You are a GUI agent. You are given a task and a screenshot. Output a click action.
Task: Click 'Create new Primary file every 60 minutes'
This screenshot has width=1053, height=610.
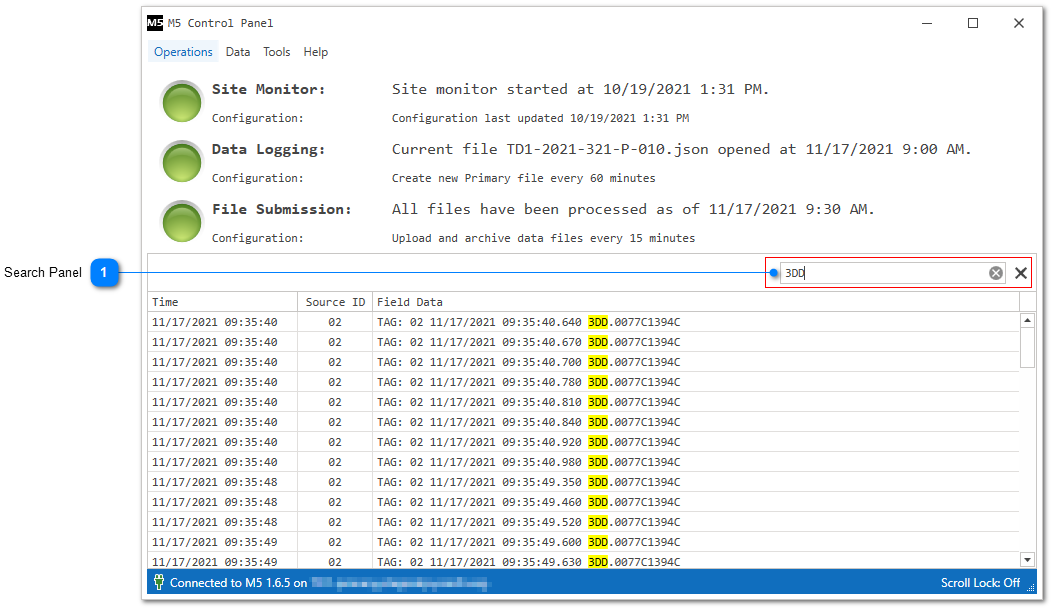pos(524,178)
